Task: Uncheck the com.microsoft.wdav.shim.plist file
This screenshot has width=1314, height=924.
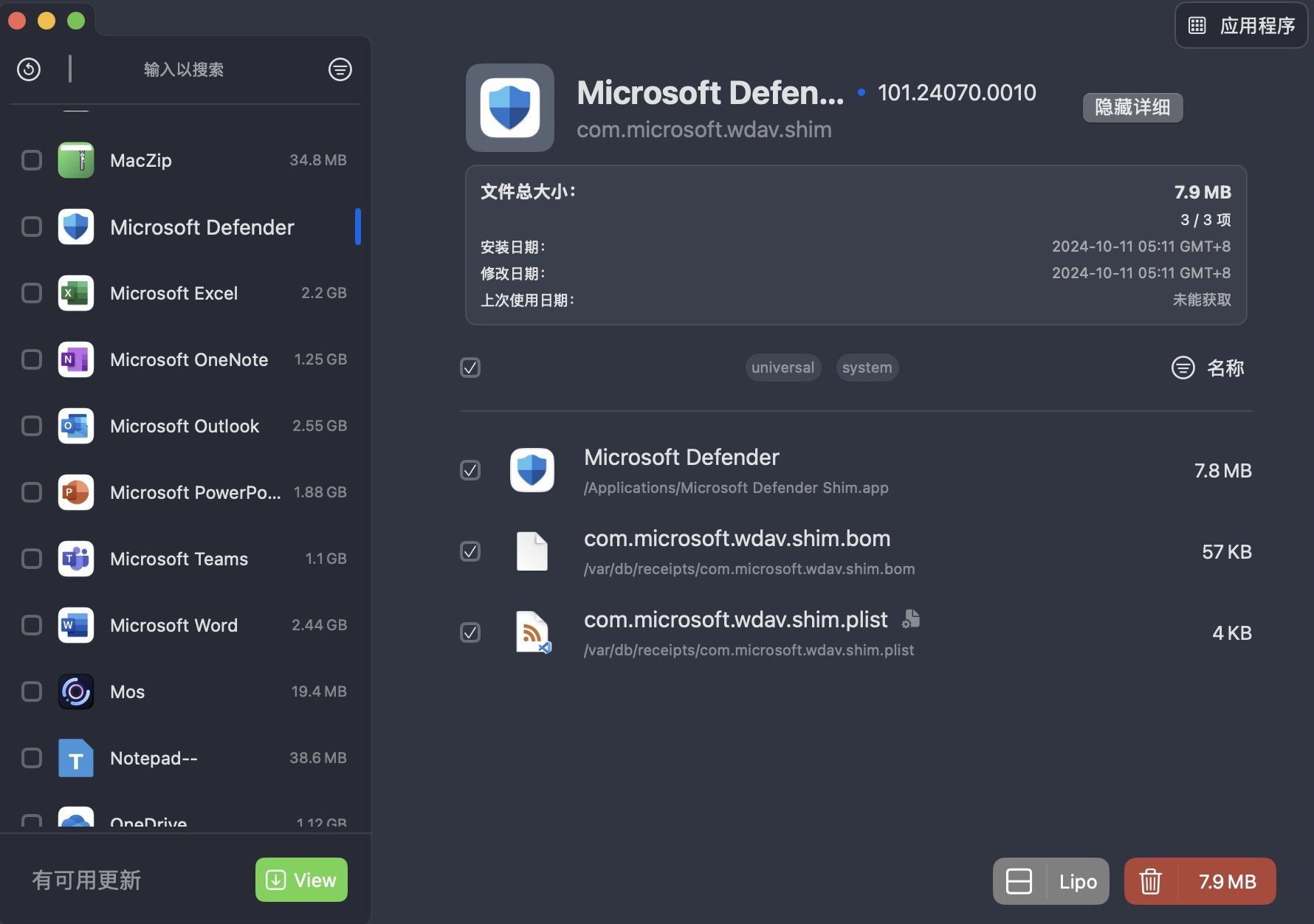Action: [470, 632]
